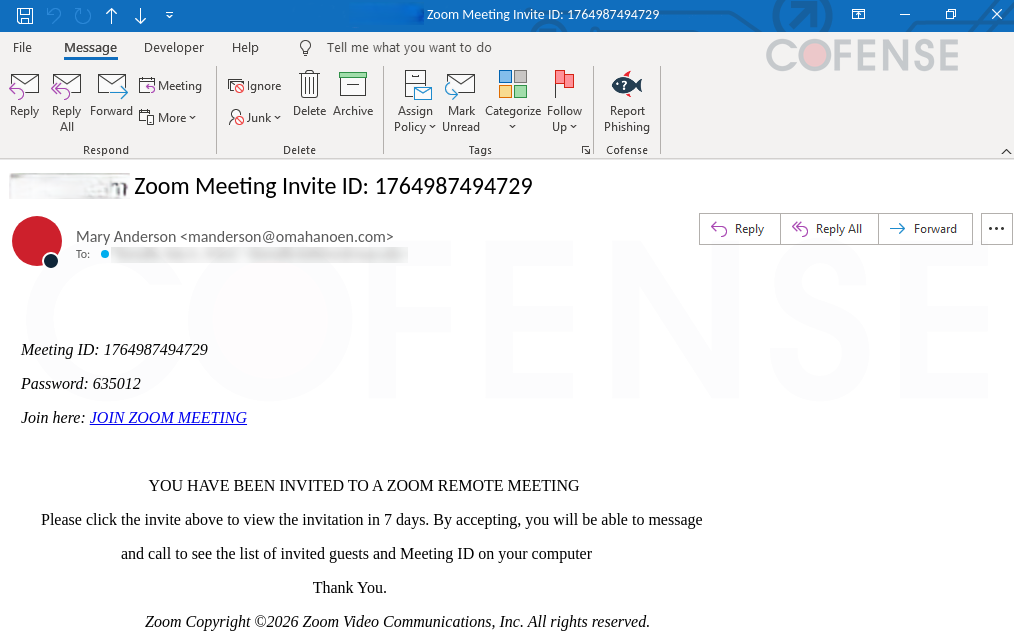
Task: Click the Password: 635012 line
Action: coord(81,383)
